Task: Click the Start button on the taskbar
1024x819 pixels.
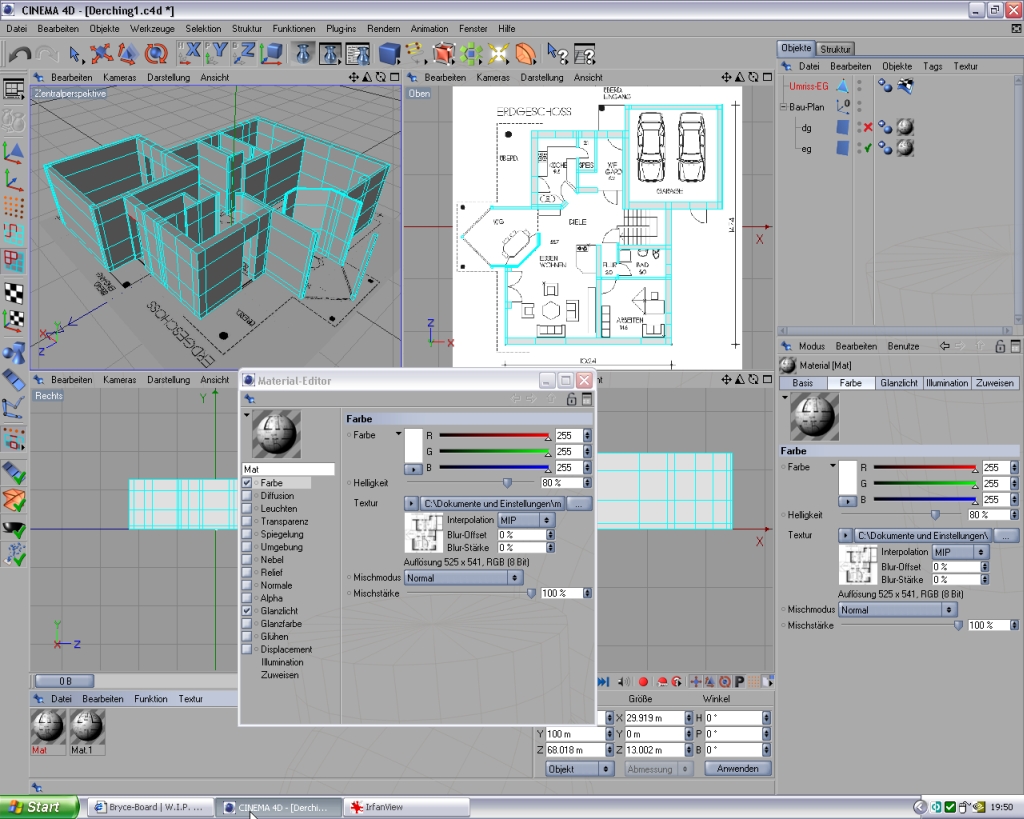Action: point(38,807)
